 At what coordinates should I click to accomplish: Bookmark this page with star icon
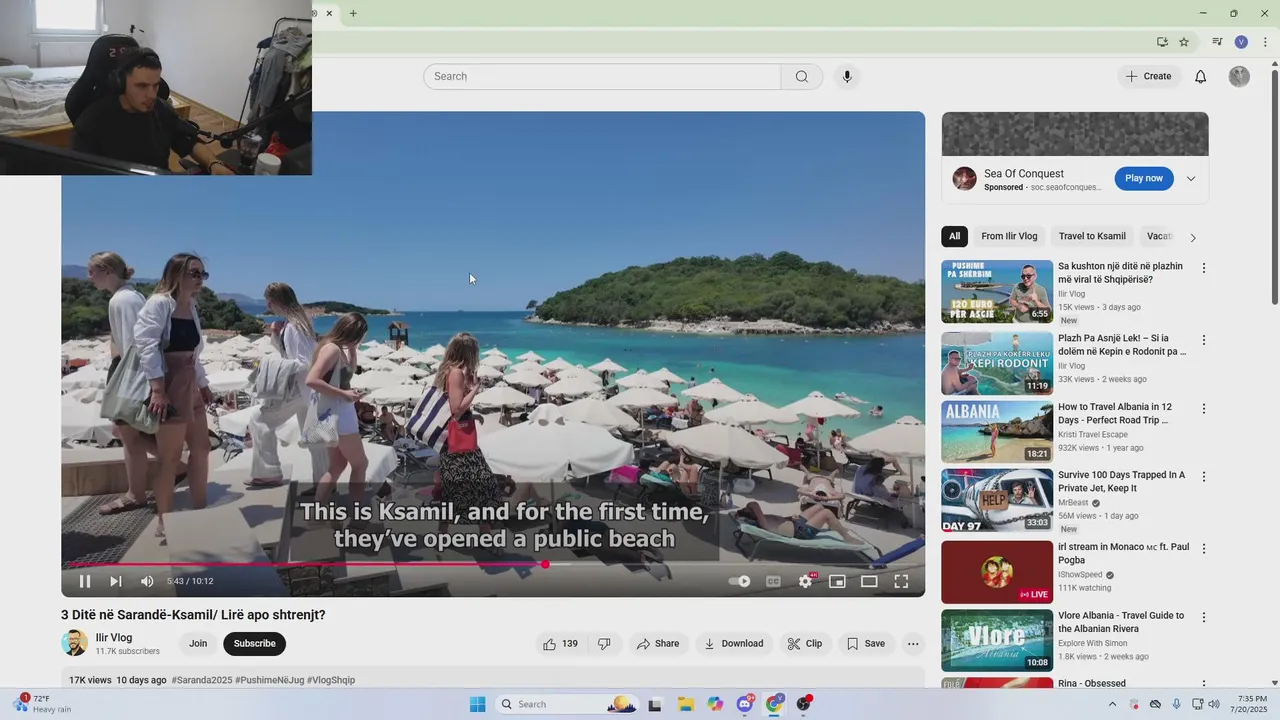click(x=1184, y=42)
